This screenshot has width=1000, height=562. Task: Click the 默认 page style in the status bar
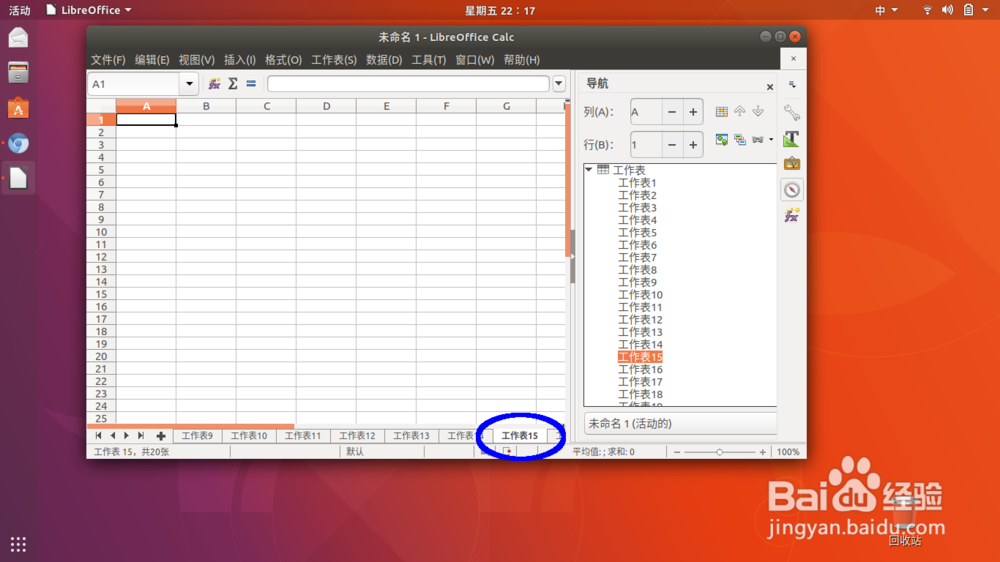pyautogui.click(x=355, y=452)
